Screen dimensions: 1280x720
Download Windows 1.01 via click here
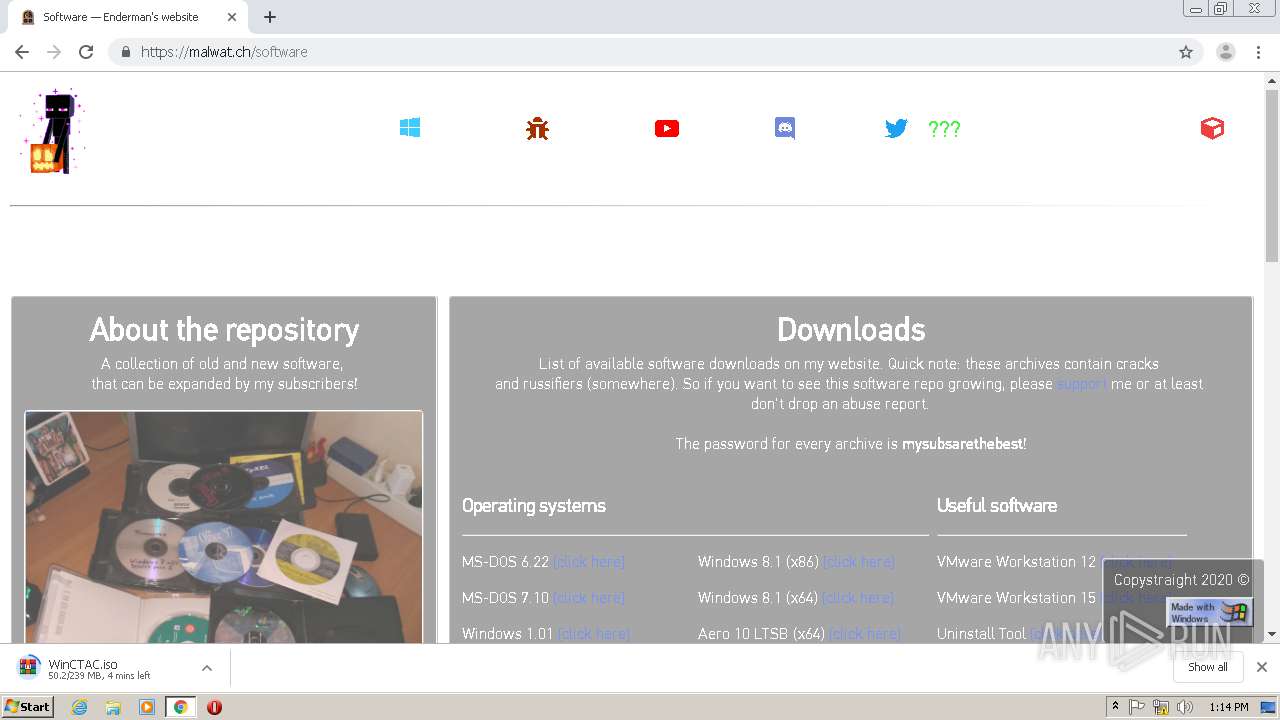tap(594, 634)
